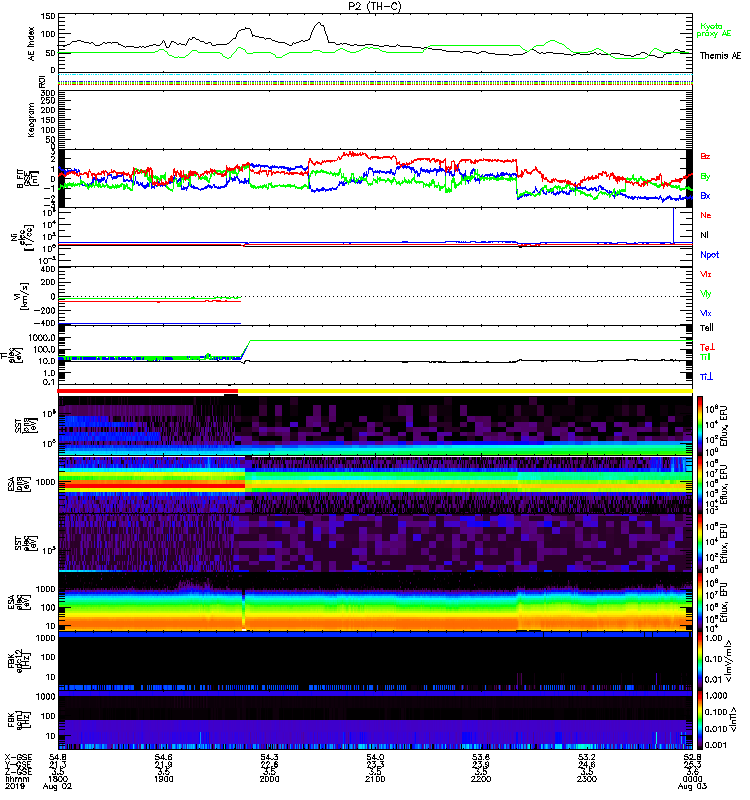Click the "<|mV/m|>" color bar unit label
Screen dimensions: 750x800
[x=730, y=661]
